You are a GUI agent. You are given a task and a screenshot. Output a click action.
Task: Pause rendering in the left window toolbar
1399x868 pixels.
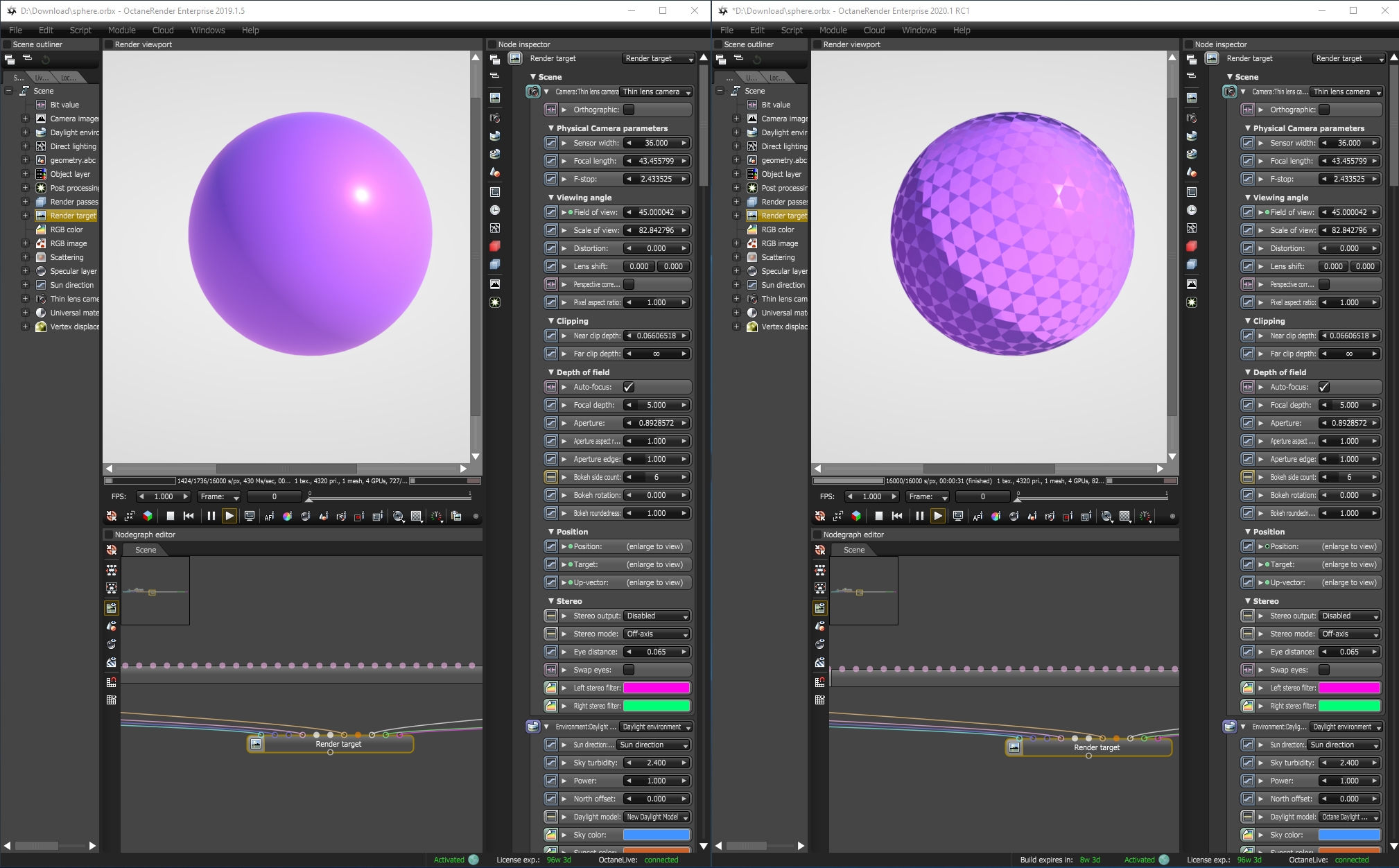pos(211,516)
